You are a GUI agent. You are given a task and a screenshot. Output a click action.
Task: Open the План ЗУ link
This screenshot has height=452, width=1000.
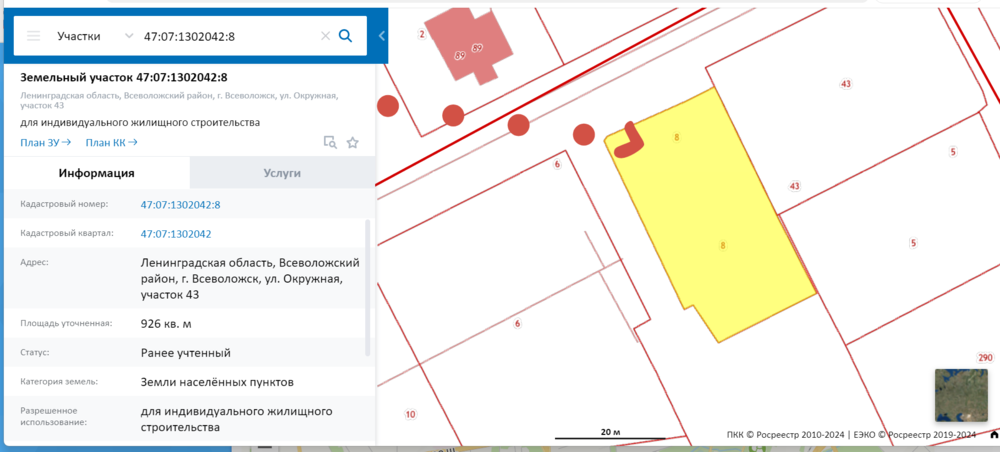[45, 142]
